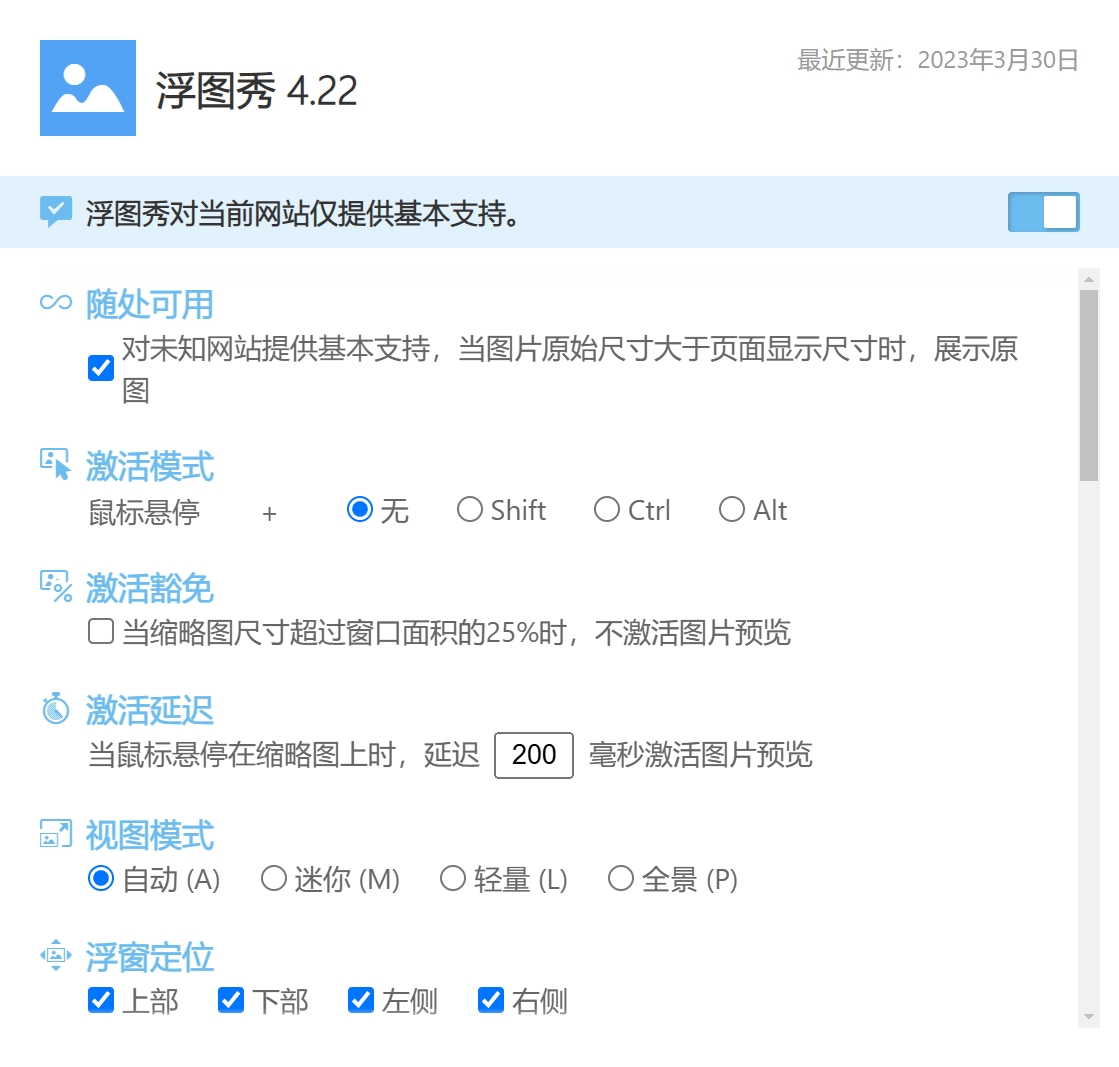
Task: Click the percent icon beside 激活豁免
Action: pos(54,588)
